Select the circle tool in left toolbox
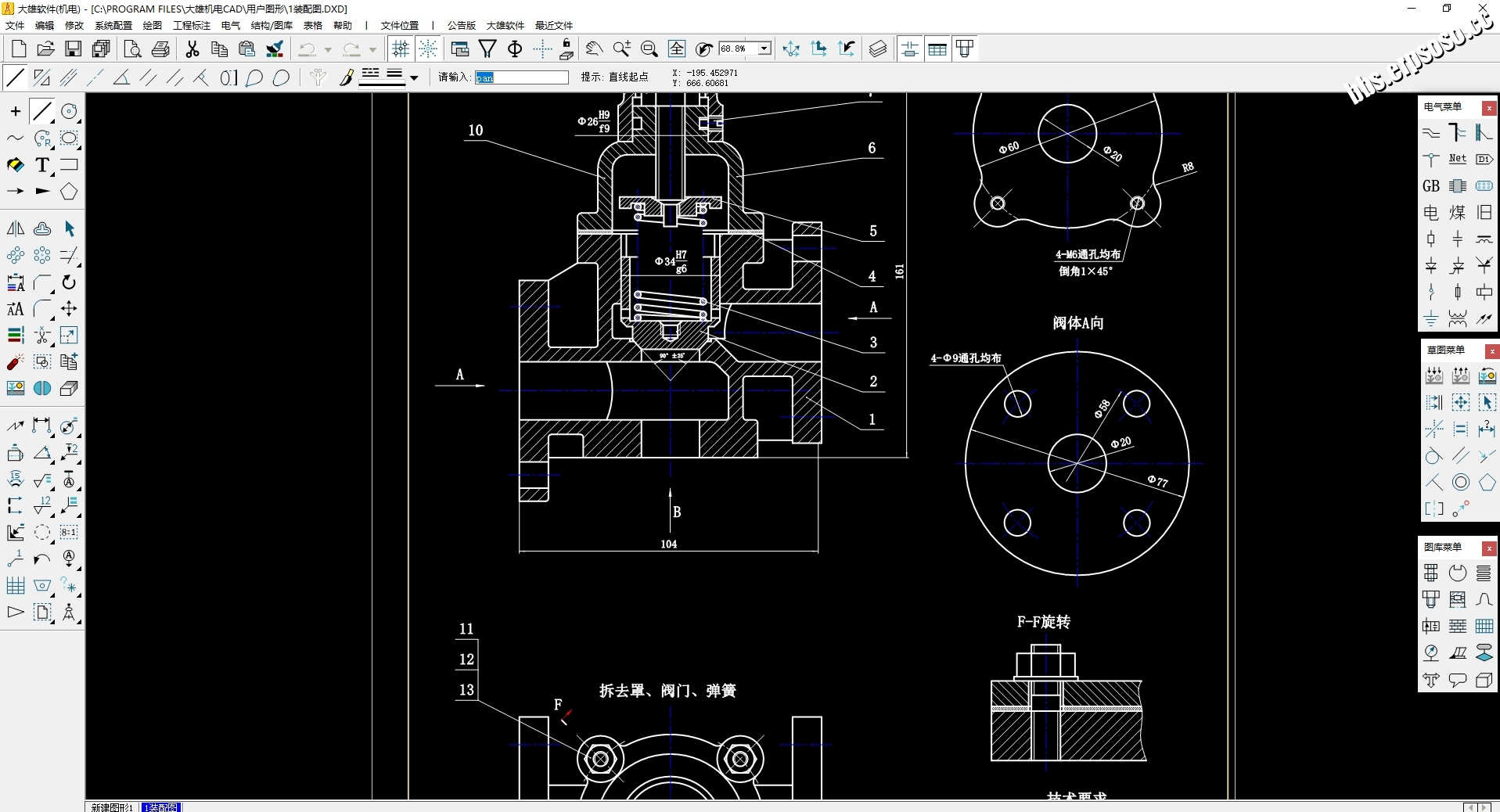This screenshot has height=812, width=1500. (x=70, y=112)
